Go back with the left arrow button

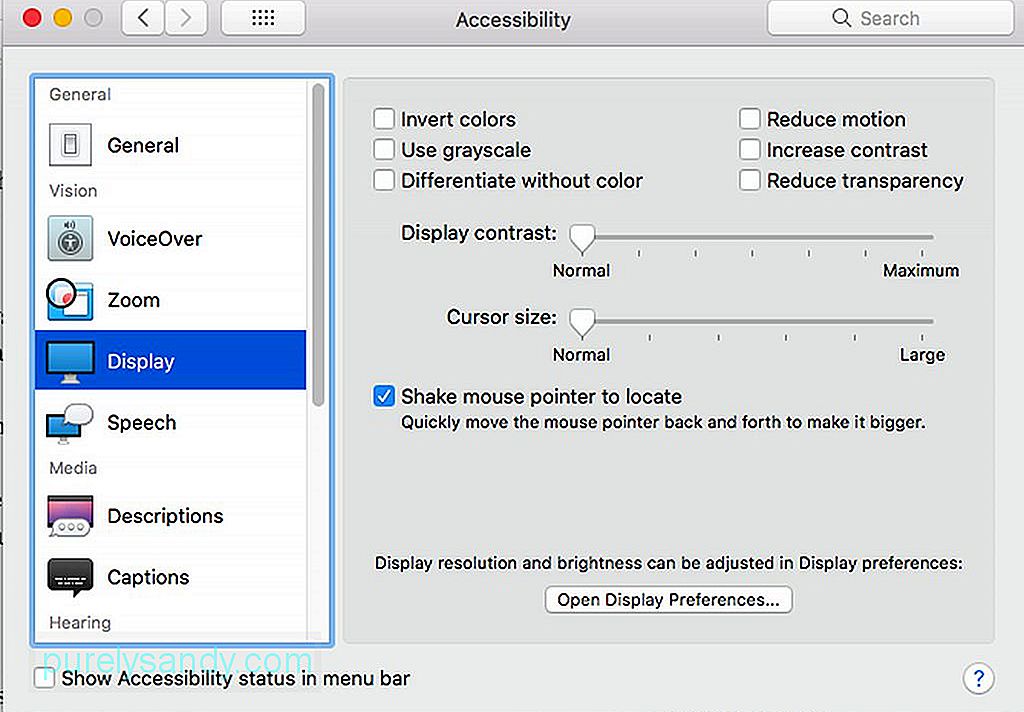(143, 18)
